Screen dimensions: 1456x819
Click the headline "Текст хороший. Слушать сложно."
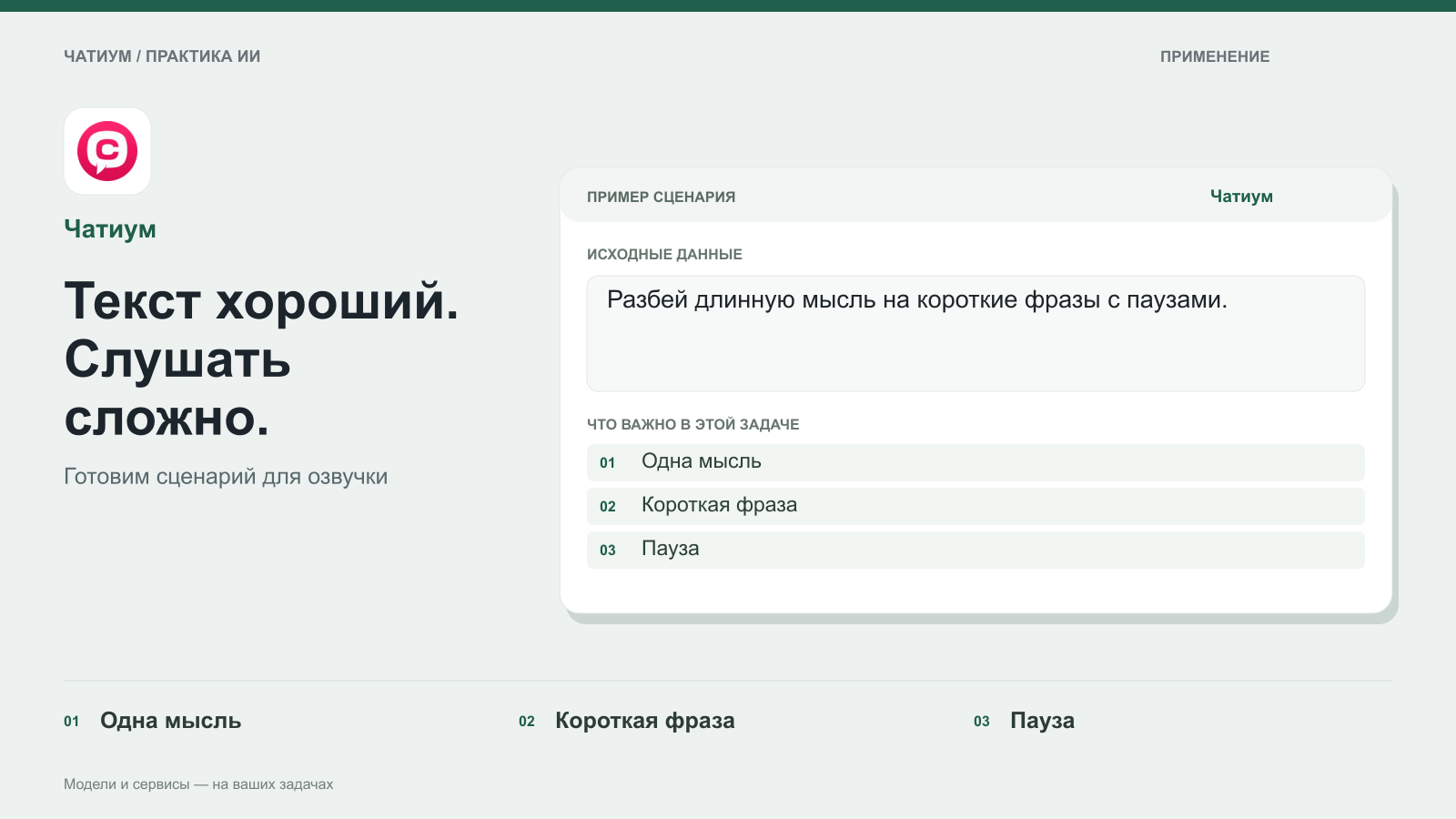(262, 359)
